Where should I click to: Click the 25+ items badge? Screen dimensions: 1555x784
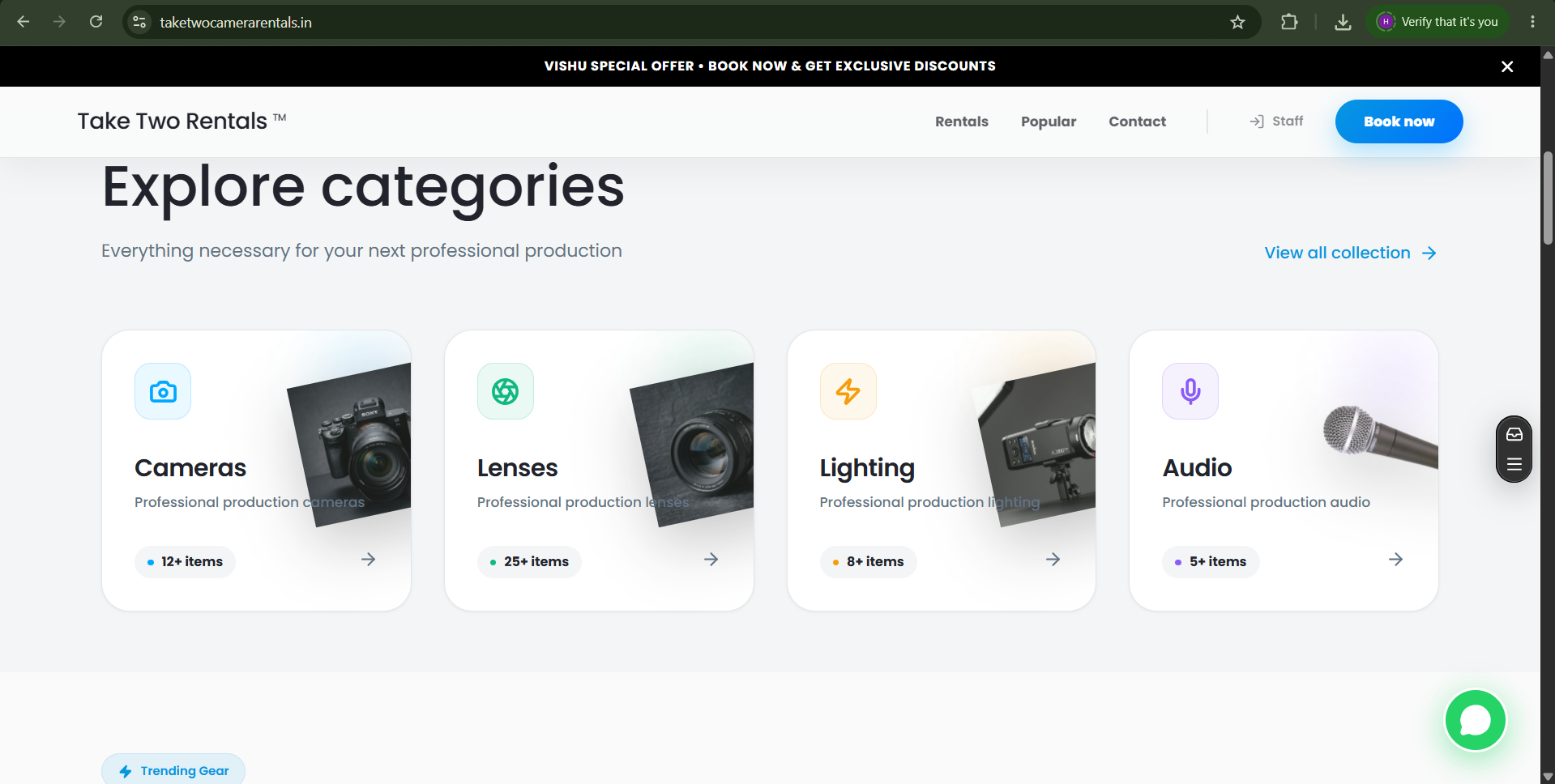[529, 561]
